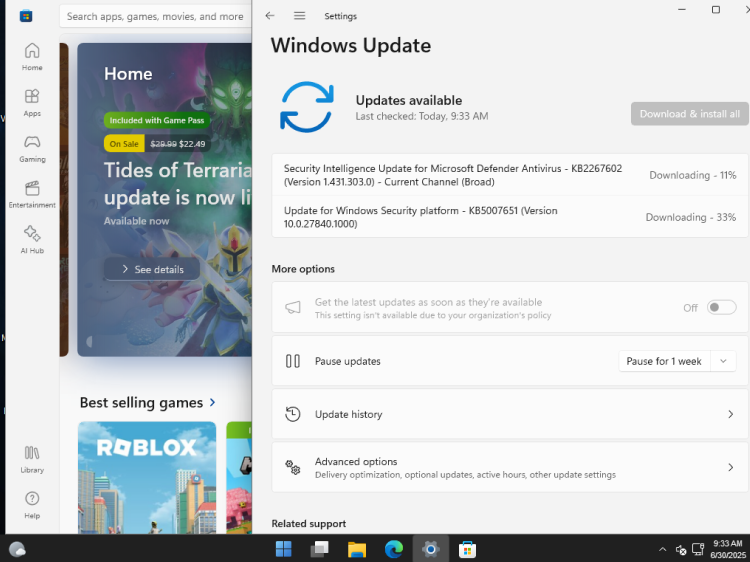Show hidden system tray icons
This screenshot has width=750, height=562.
pos(662,550)
